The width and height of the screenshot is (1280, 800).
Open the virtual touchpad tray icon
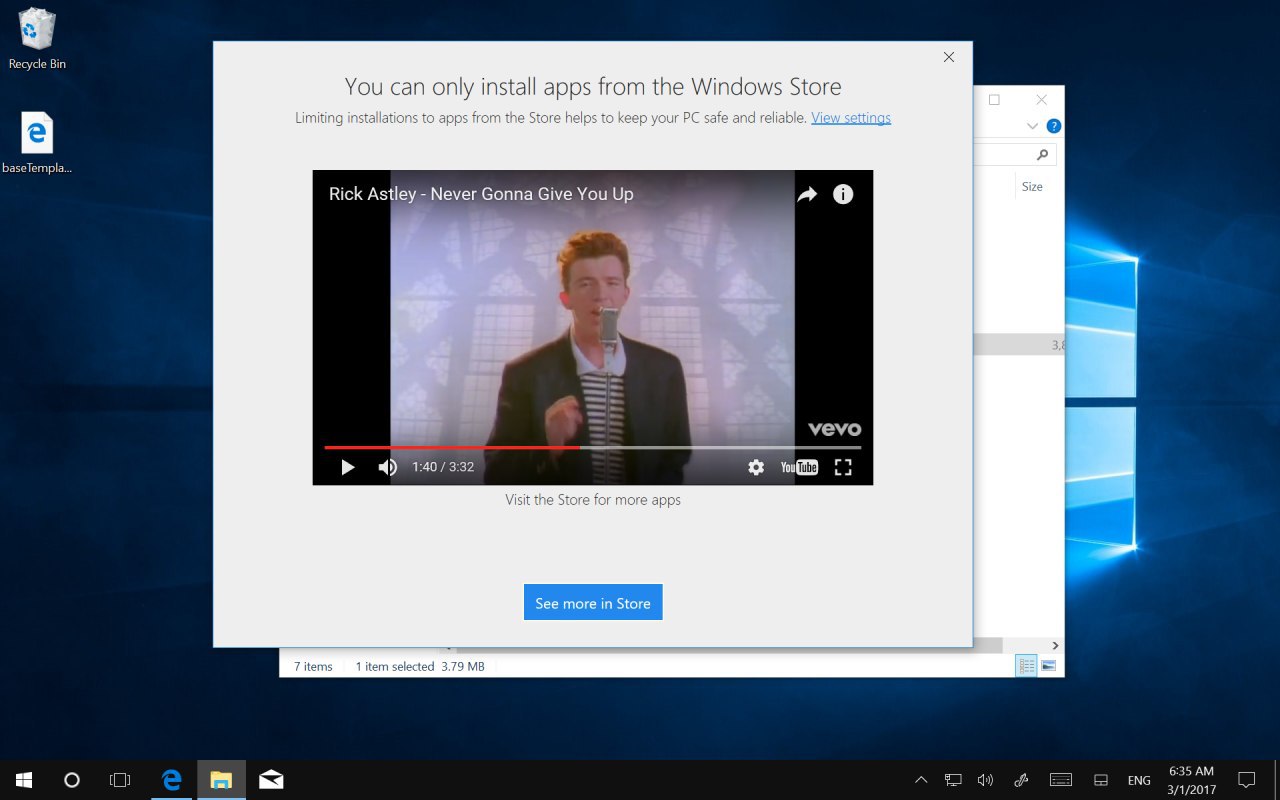coord(1101,780)
